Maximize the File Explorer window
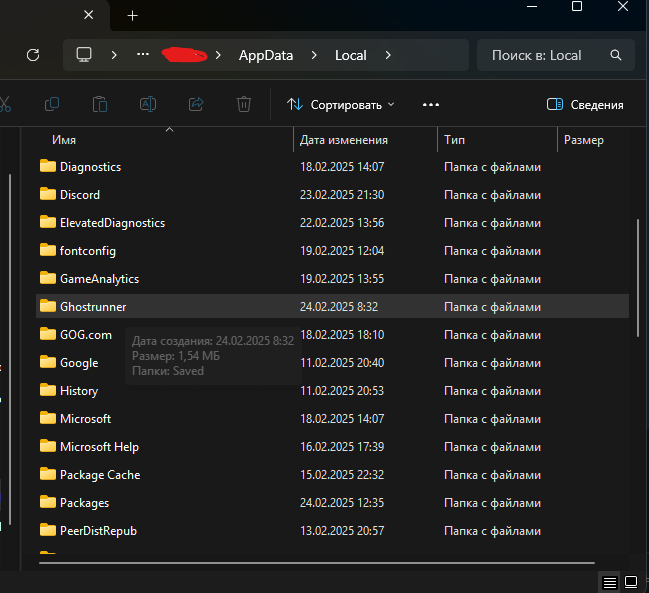This screenshot has height=593, width=649. click(577, 6)
